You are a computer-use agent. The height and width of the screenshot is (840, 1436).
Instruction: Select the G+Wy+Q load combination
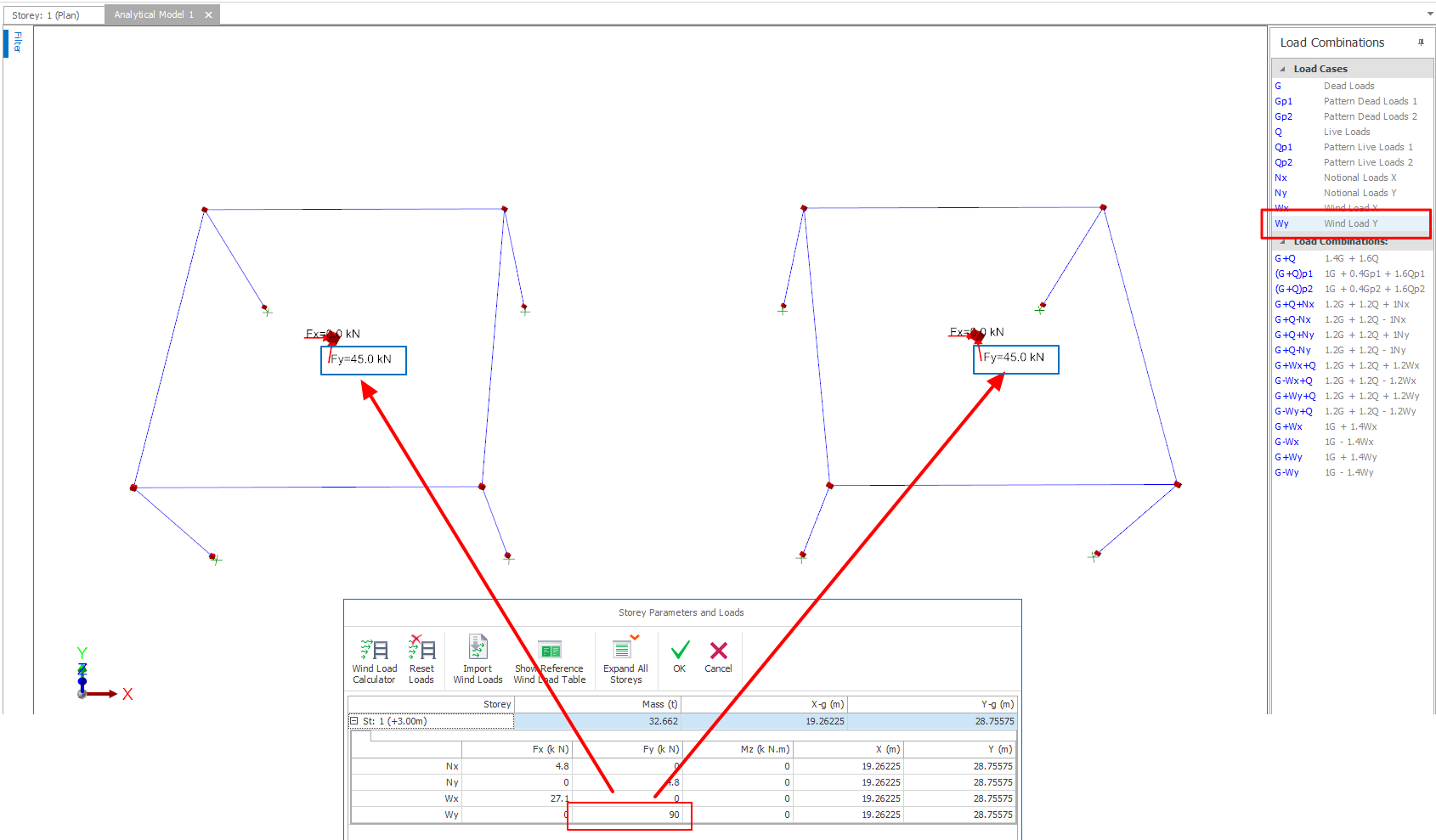click(x=1294, y=396)
